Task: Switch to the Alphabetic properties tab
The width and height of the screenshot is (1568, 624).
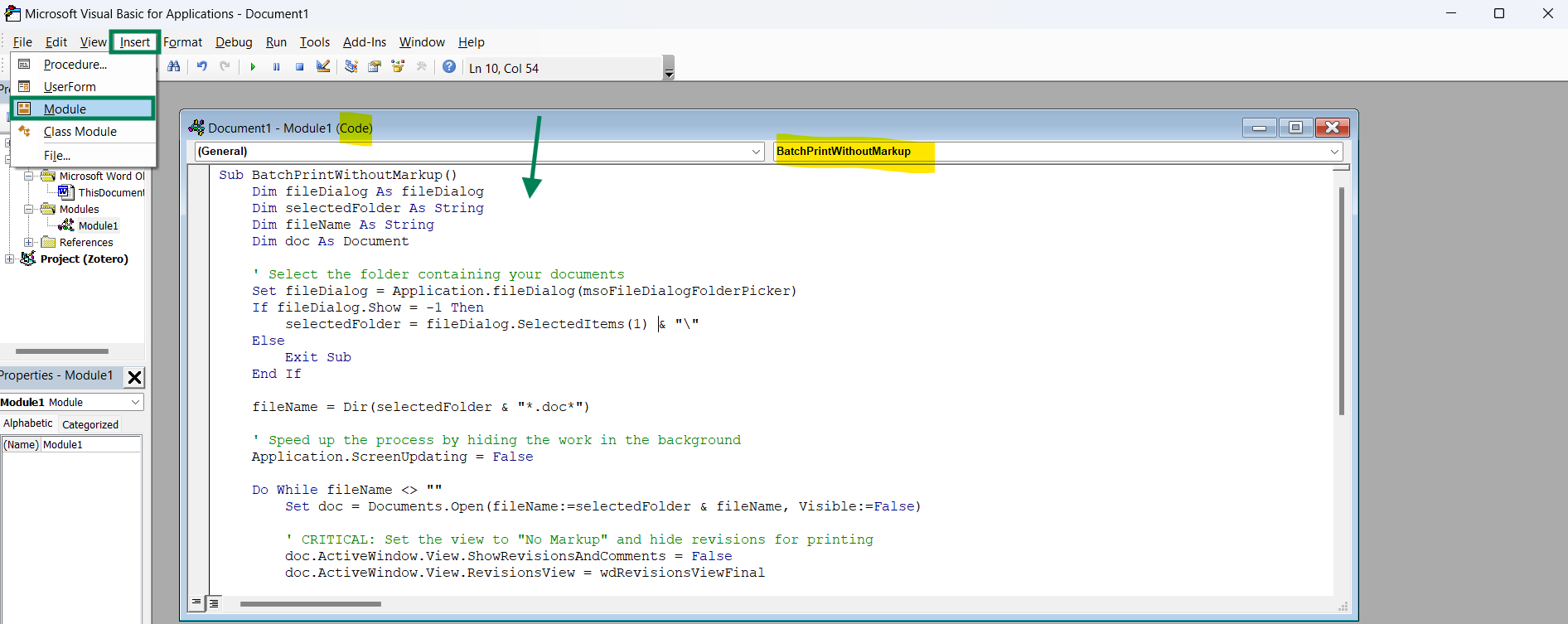Action: click(x=28, y=423)
